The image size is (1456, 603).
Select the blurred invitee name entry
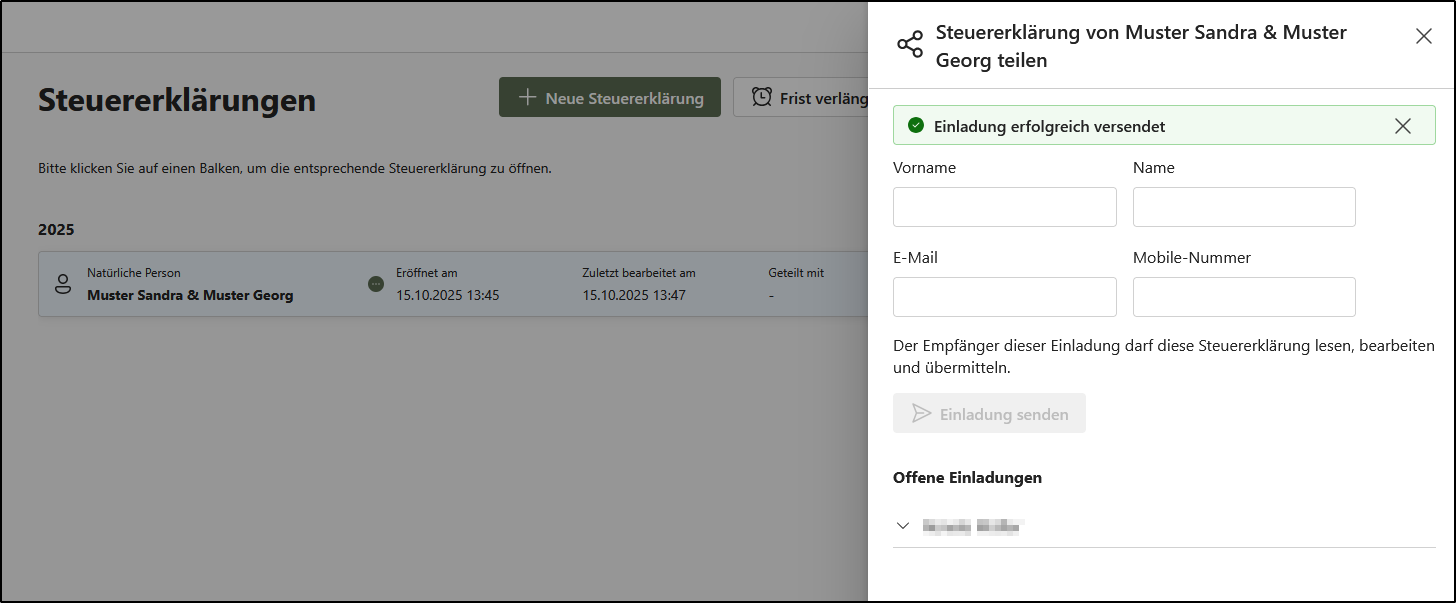point(974,526)
